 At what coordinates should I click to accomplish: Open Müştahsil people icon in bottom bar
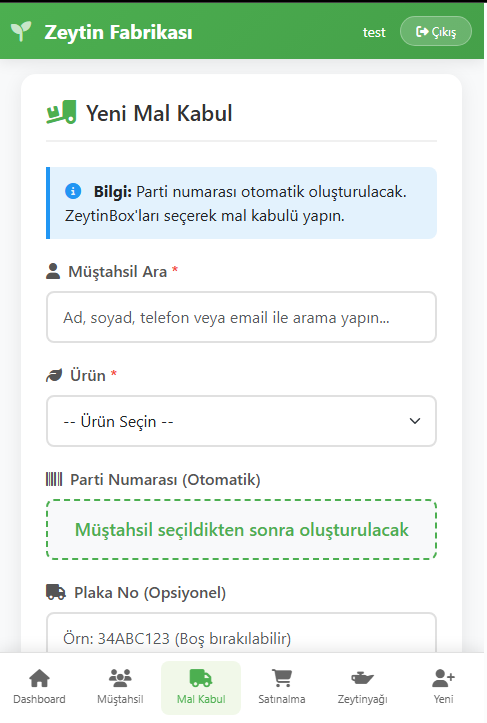120,678
